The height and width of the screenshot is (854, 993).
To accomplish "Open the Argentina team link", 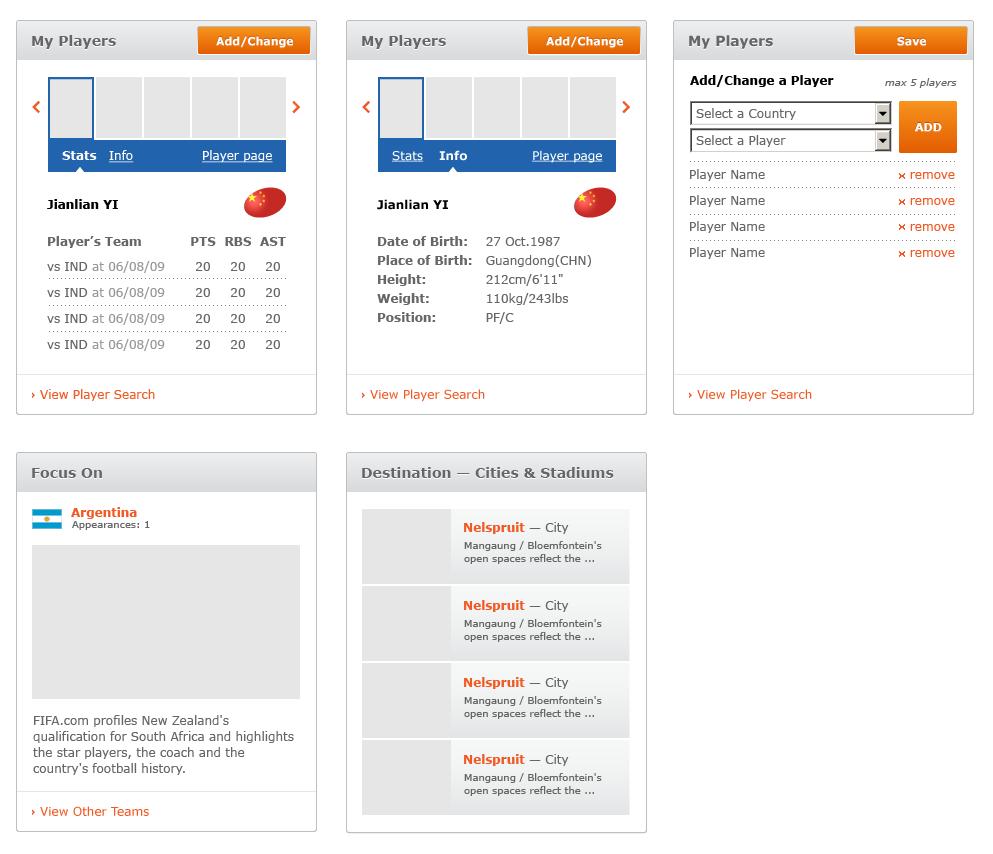I will tap(104, 512).
